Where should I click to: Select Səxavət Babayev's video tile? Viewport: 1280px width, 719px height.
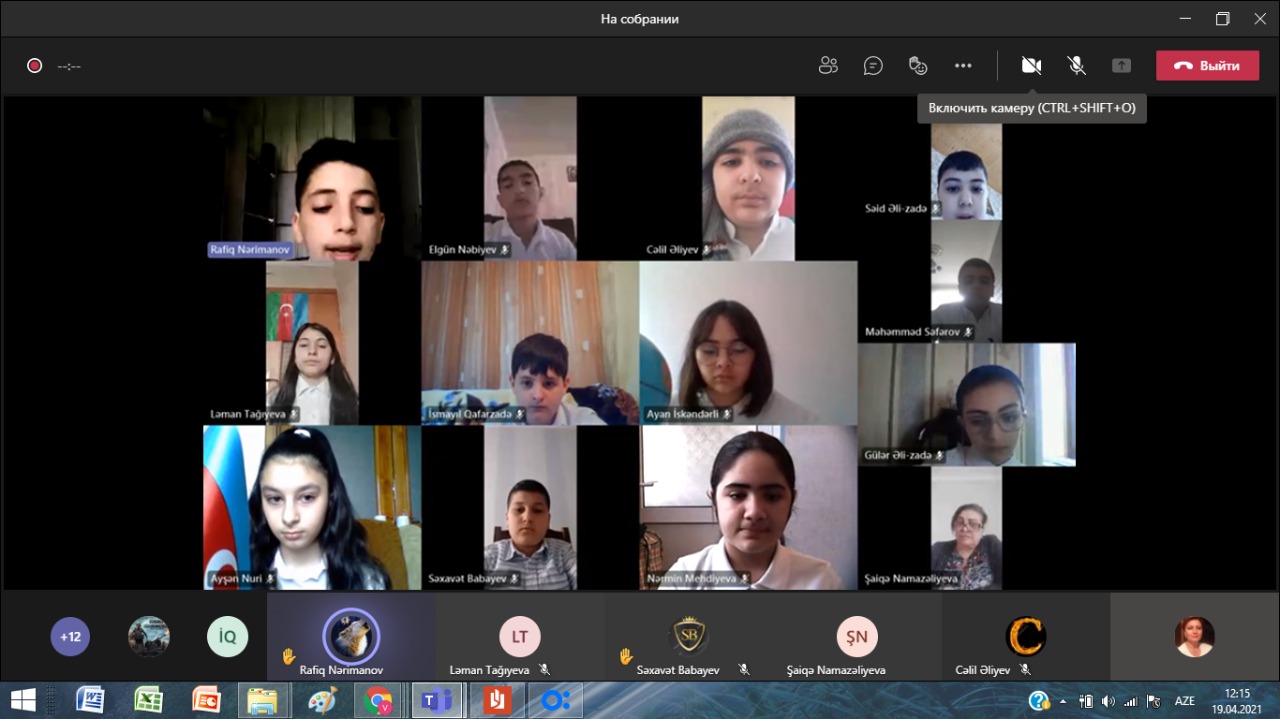[530, 507]
